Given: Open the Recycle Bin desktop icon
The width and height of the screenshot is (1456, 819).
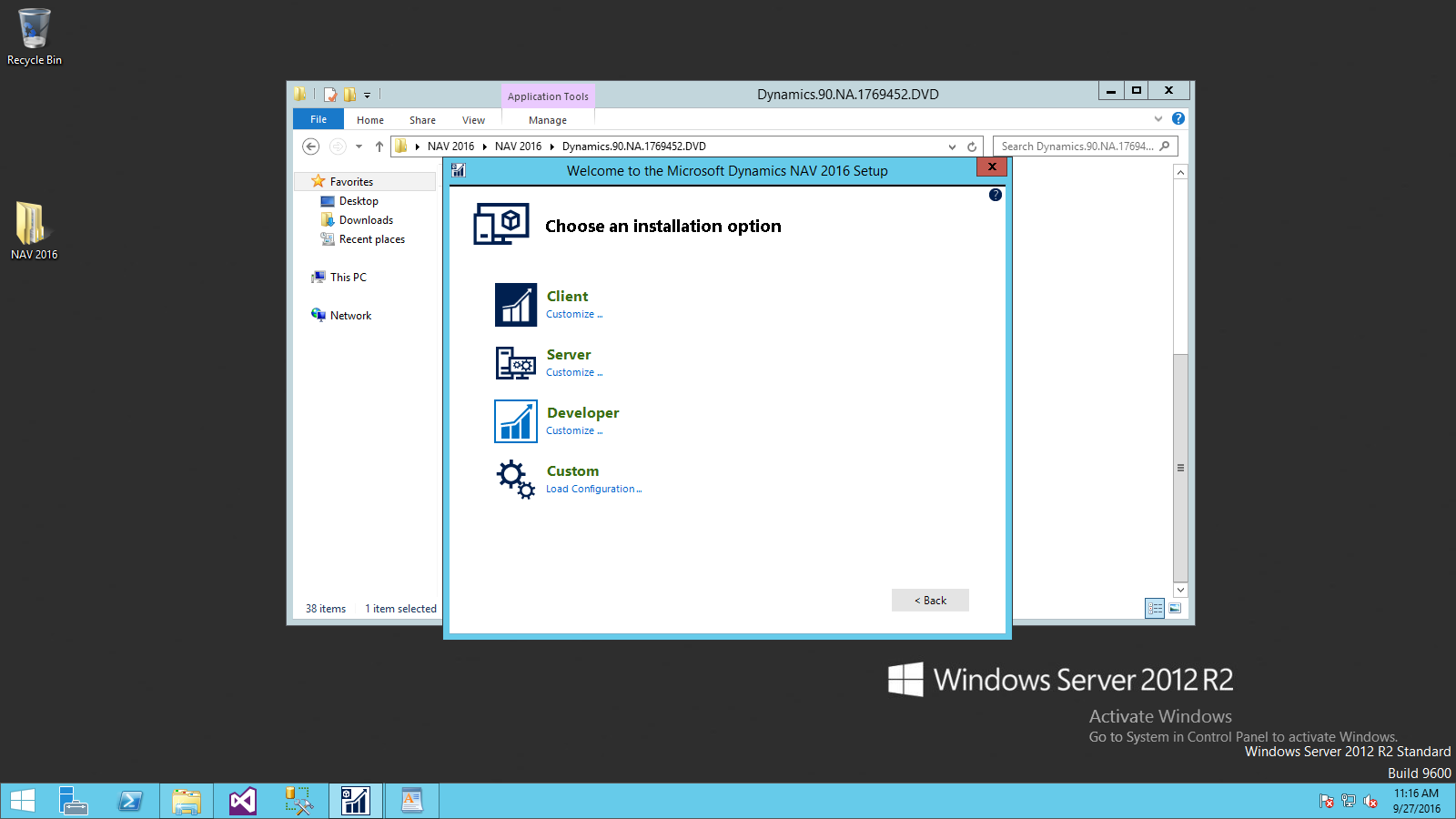Looking at the screenshot, I should click(34, 36).
